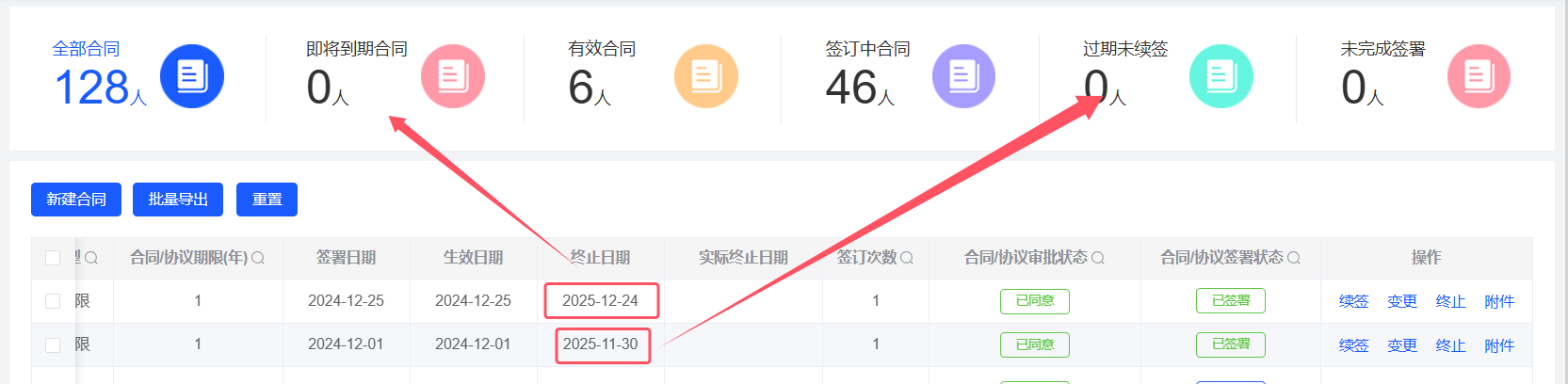1568x384 pixels.
Task: Click 已同意 status tag in 2025-12-24 row
Action: coord(1035,301)
